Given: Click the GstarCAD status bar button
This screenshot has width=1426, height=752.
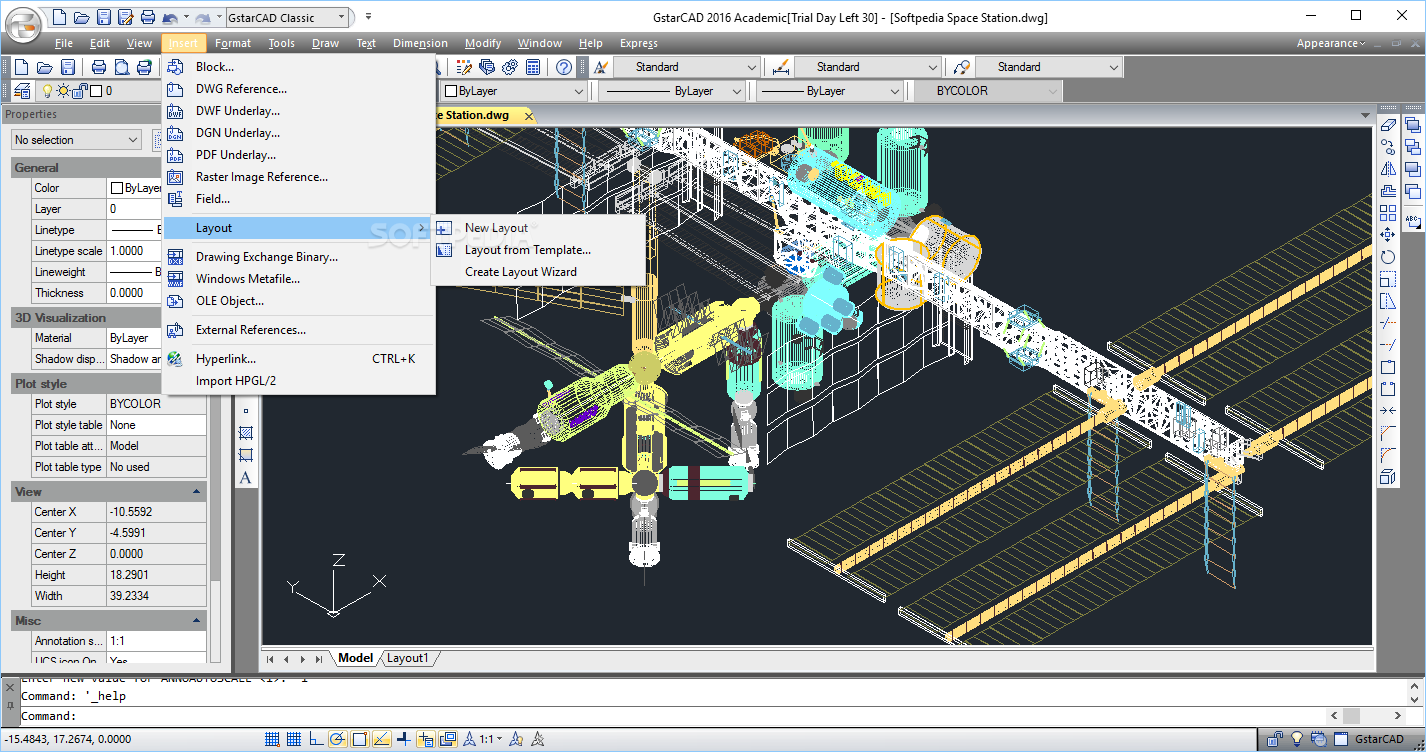Looking at the screenshot, I should pyautogui.click(x=1379, y=740).
